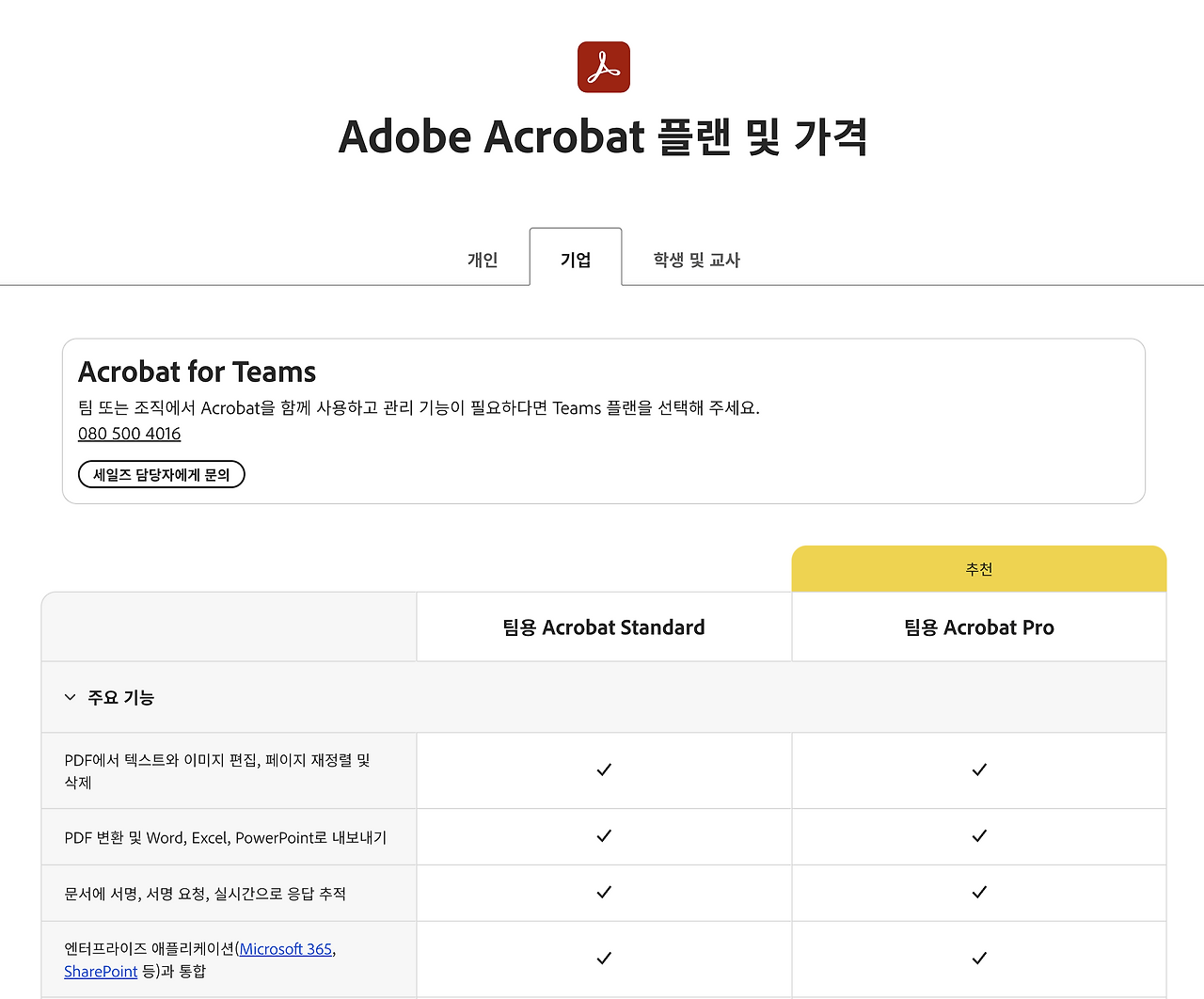
Task: Click the Pro checkmark for 엔터프라이즈 애플리케이션 row
Action: 979,958
